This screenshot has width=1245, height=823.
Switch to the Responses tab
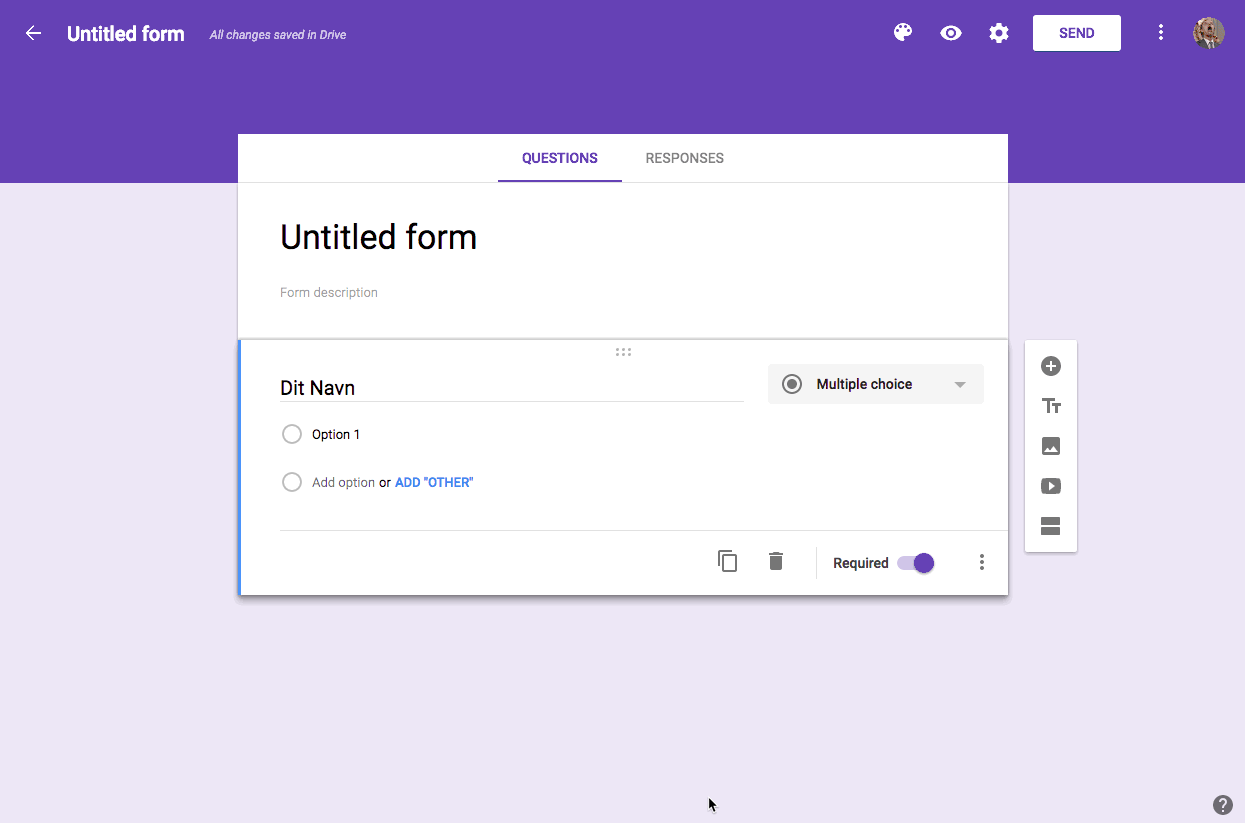685,158
